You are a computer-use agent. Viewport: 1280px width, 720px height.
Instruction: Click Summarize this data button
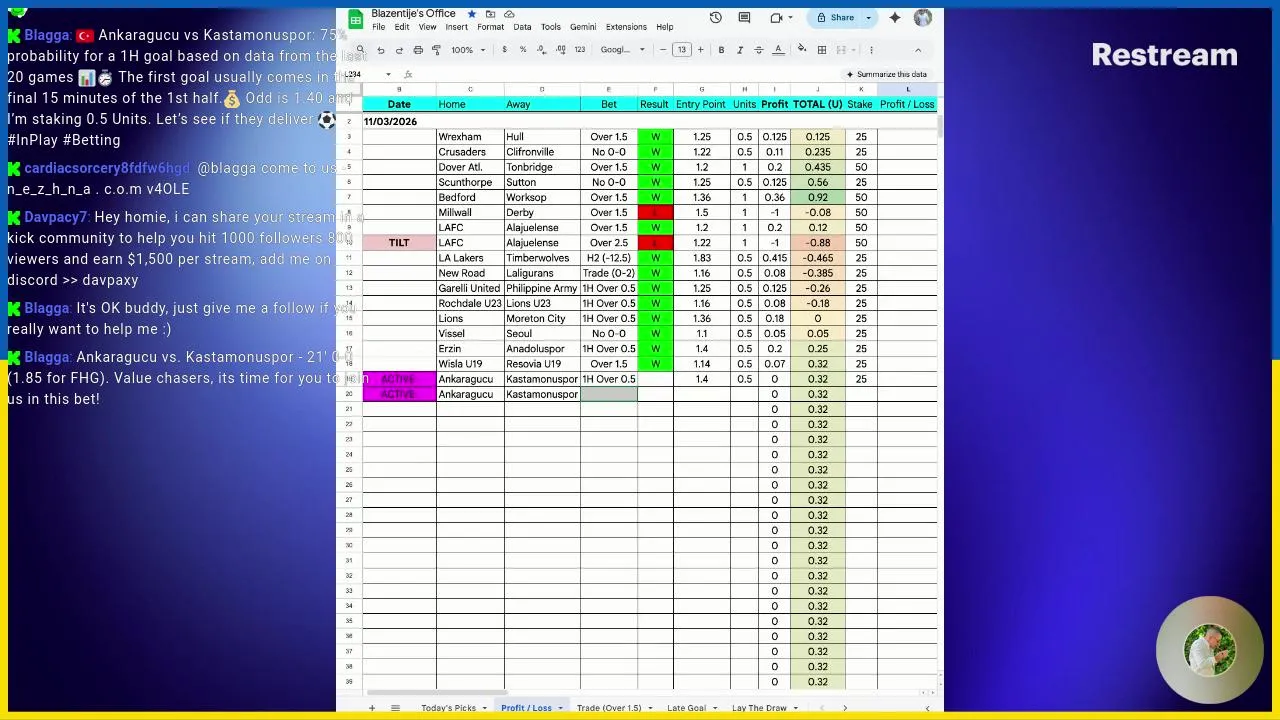886,74
